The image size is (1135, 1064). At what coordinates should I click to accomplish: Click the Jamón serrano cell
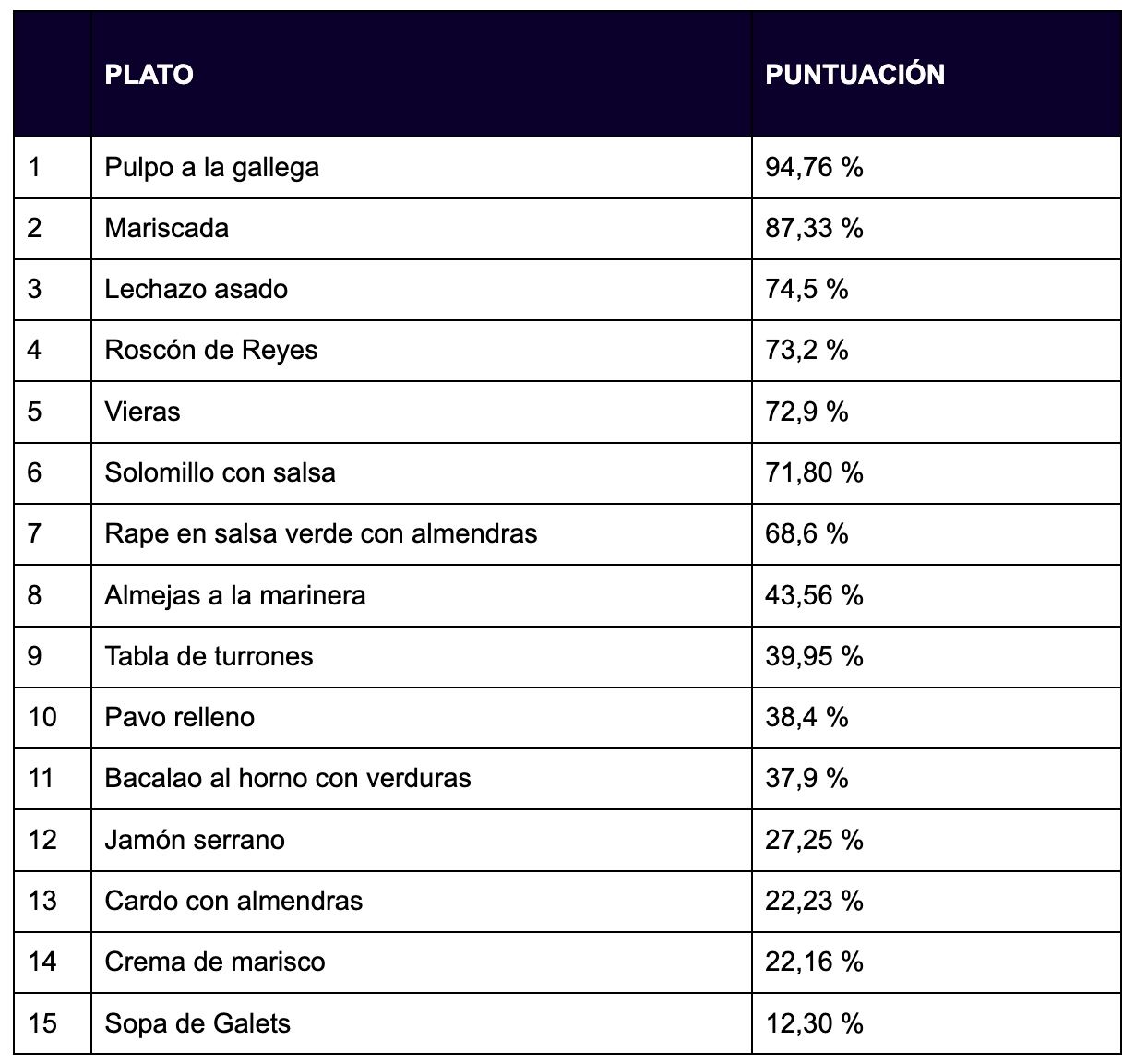click(195, 840)
